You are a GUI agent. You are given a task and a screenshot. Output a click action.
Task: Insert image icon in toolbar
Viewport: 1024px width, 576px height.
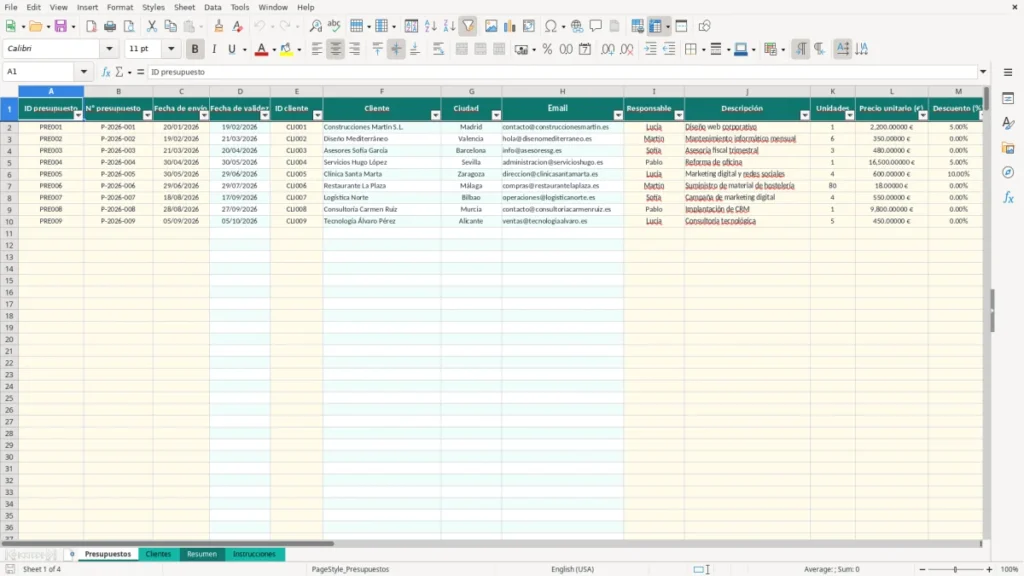click(491, 26)
